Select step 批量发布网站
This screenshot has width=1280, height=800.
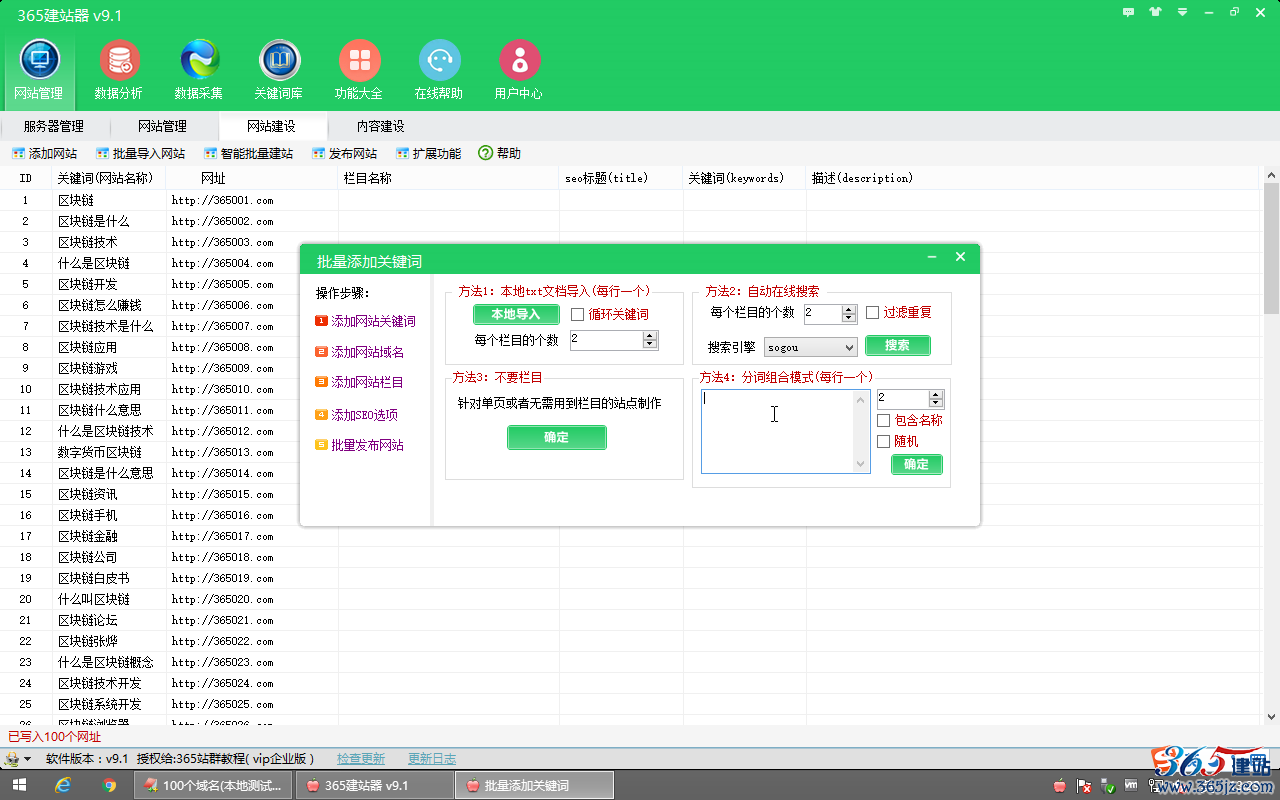pos(360,445)
